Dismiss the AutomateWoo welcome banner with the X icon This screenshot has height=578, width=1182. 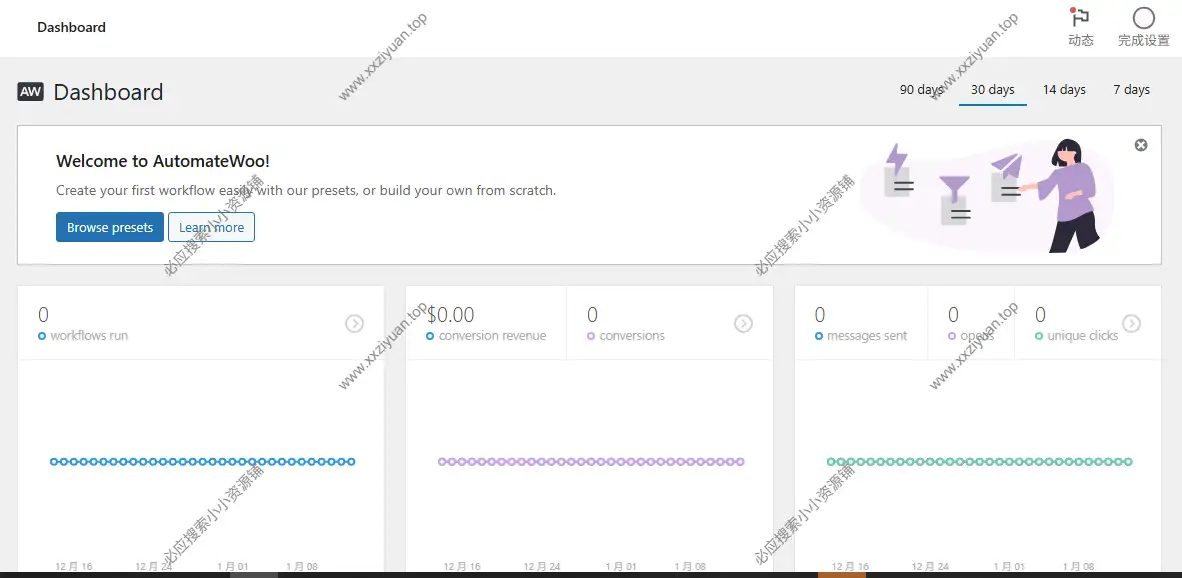tap(1141, 144)
